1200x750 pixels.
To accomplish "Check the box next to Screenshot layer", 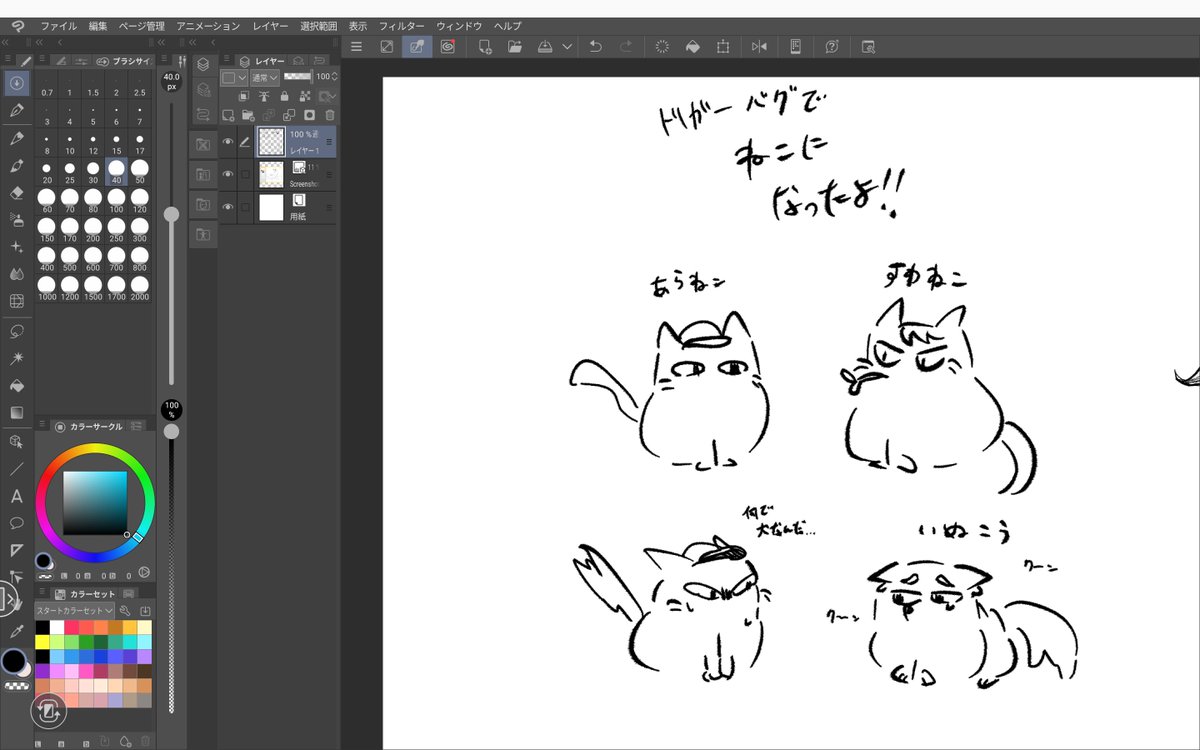I will [x=246, y=174].
